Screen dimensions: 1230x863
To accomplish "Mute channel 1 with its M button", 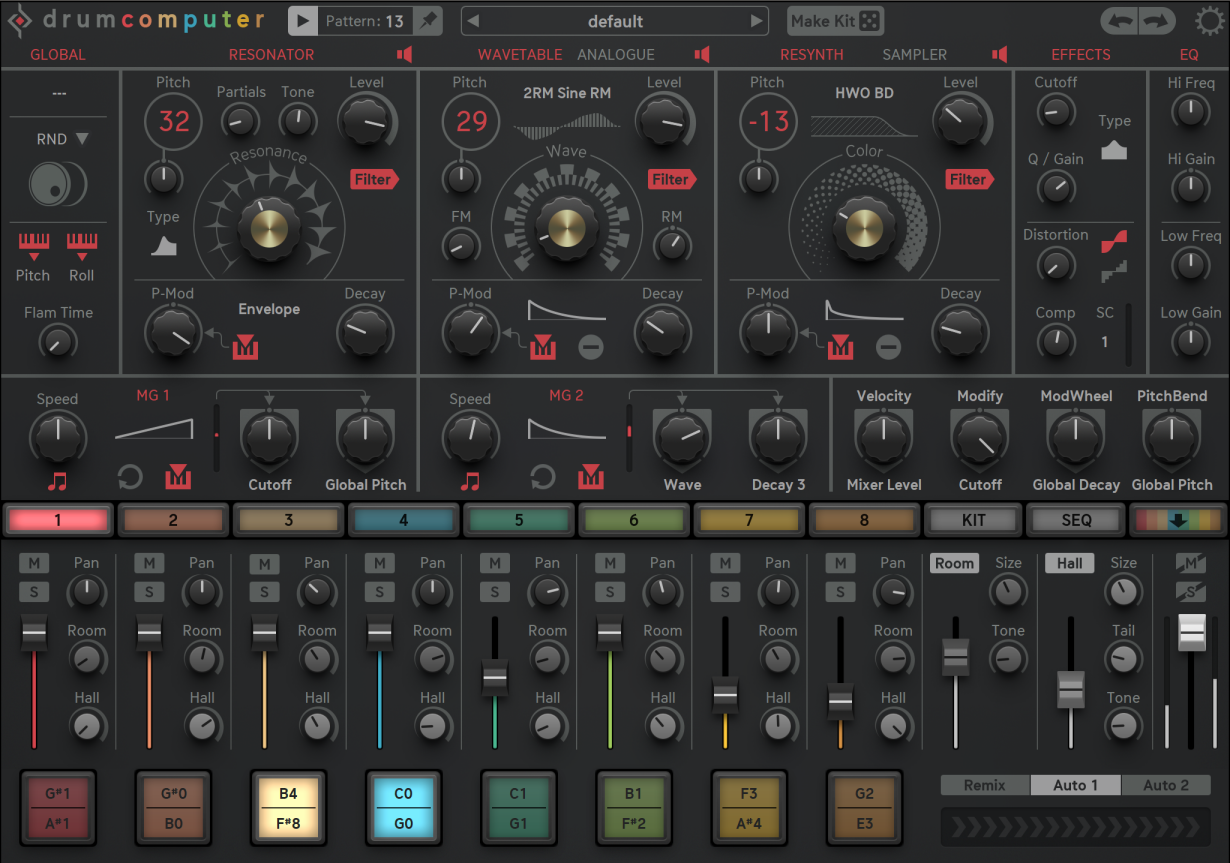I will 33,564.
